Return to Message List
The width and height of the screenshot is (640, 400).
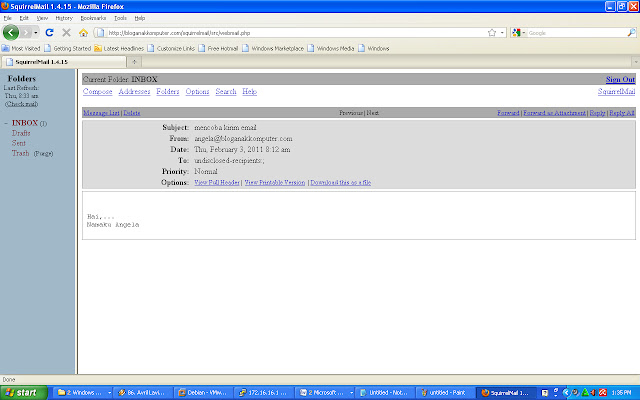101,113
